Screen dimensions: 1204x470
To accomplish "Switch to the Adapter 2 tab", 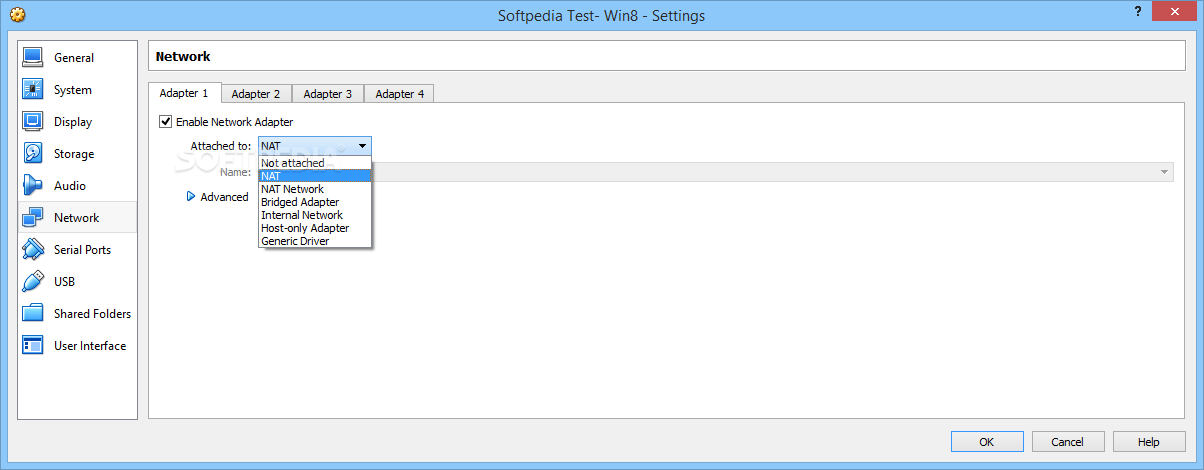I will (x=256, y=94).
